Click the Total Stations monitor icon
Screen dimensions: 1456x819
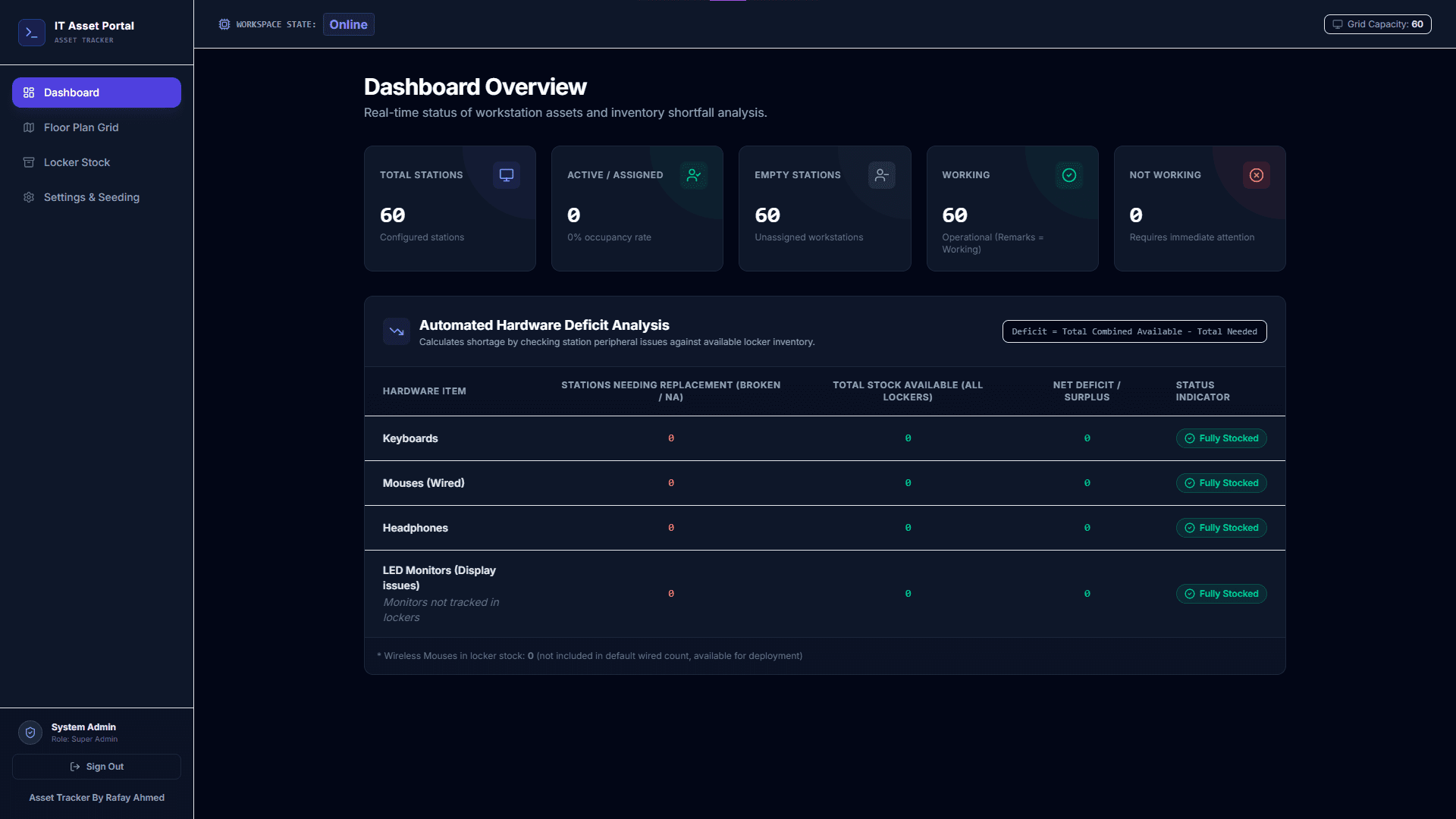507,175
